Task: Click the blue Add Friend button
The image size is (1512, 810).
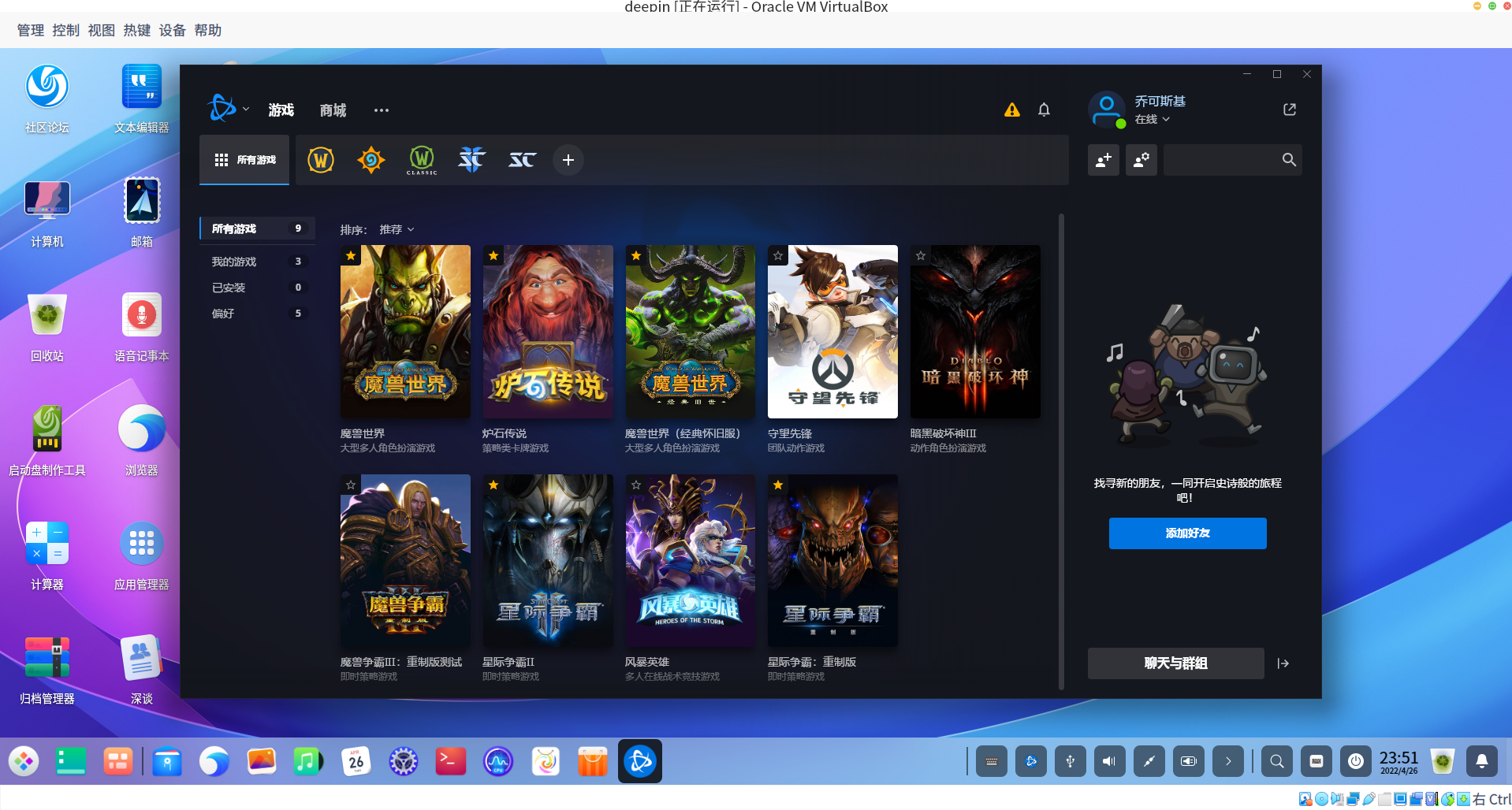Action: click(1187, 533)
